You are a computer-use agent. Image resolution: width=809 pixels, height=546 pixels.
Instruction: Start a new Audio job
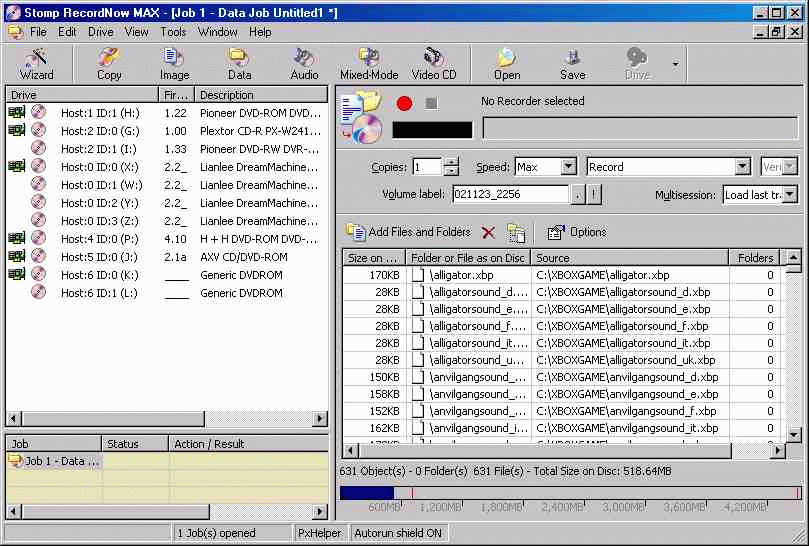(304, 63)
